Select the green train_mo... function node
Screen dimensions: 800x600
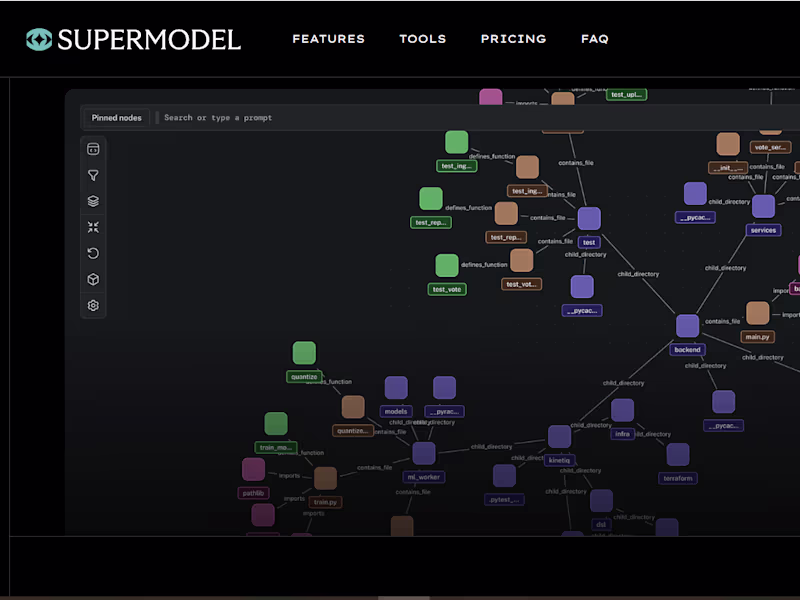pyautogui.click(x=276, y=424)
